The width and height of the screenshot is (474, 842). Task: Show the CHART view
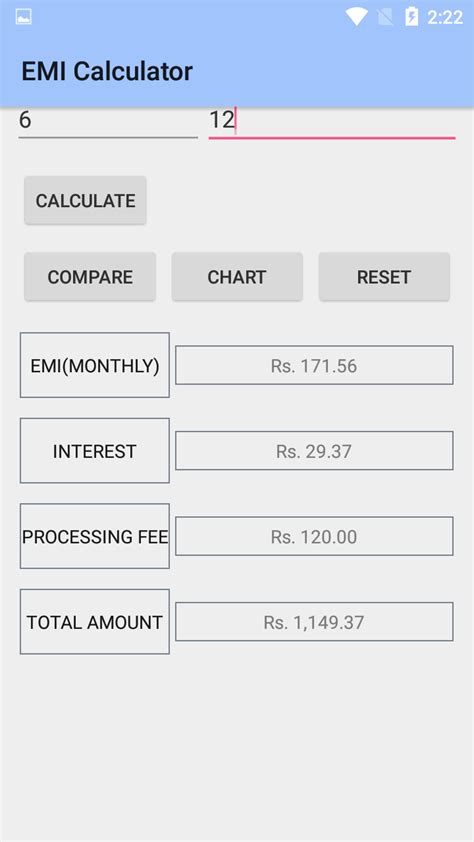coord(237,277)
